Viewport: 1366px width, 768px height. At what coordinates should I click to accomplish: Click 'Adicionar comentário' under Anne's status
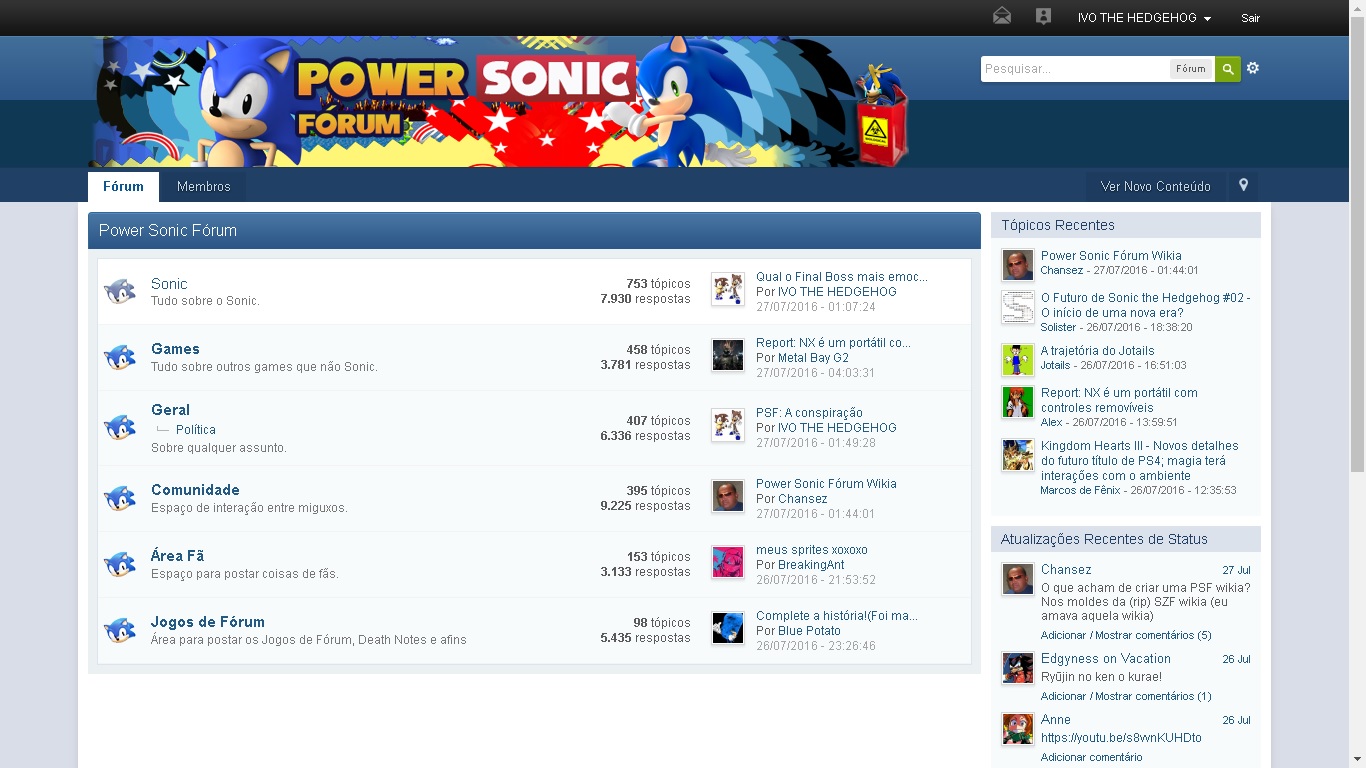[x=1090, y=757]
